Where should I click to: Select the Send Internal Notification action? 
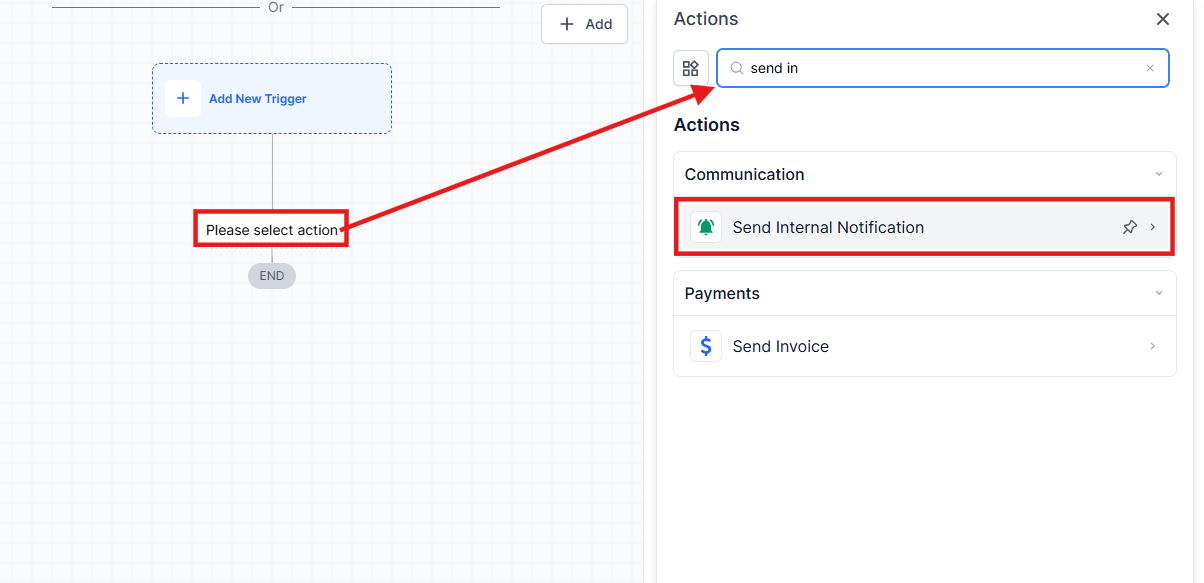[828, 227]
